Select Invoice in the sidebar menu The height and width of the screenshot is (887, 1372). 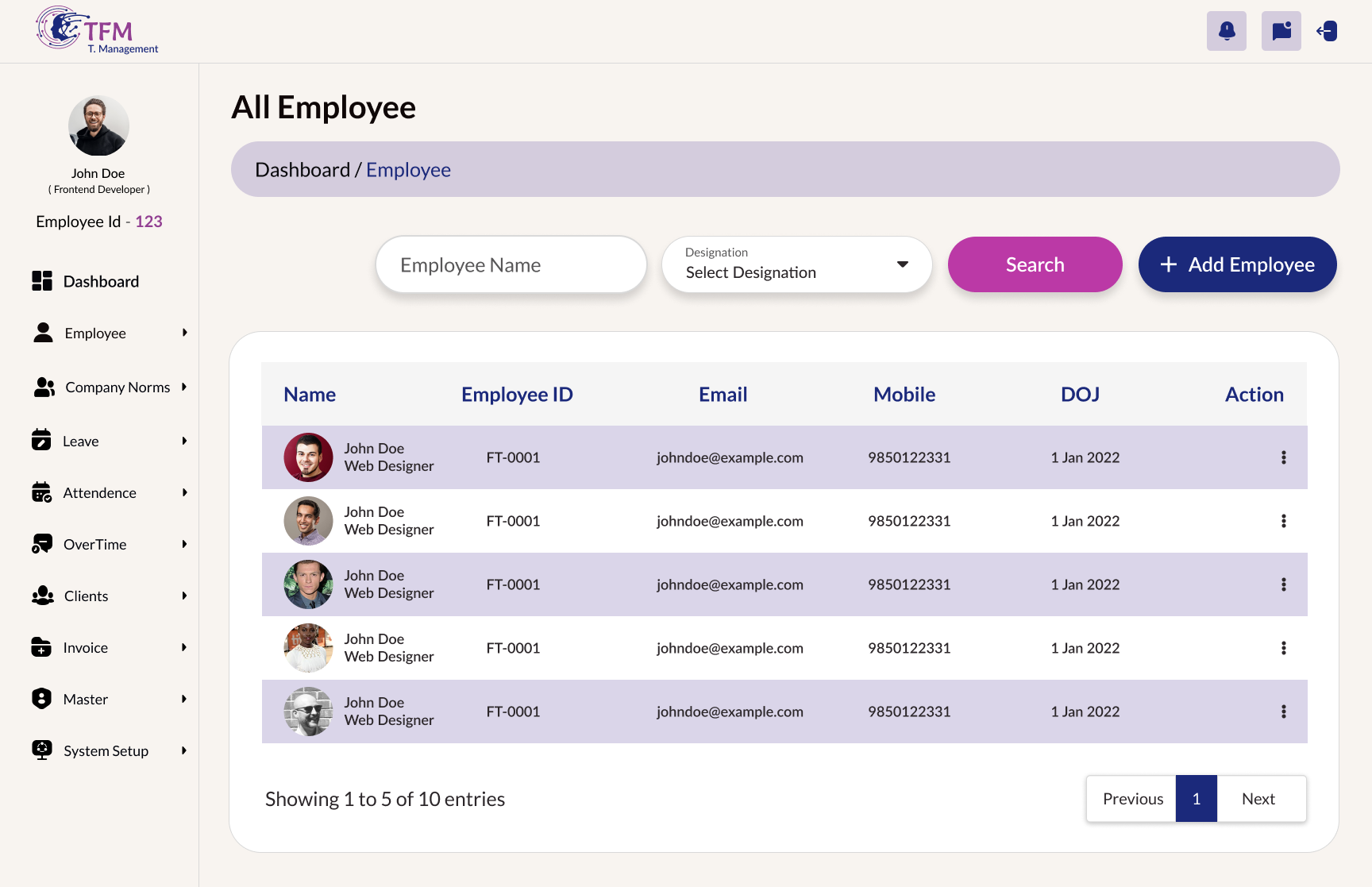pyautogui.click(x=86, y=648)
